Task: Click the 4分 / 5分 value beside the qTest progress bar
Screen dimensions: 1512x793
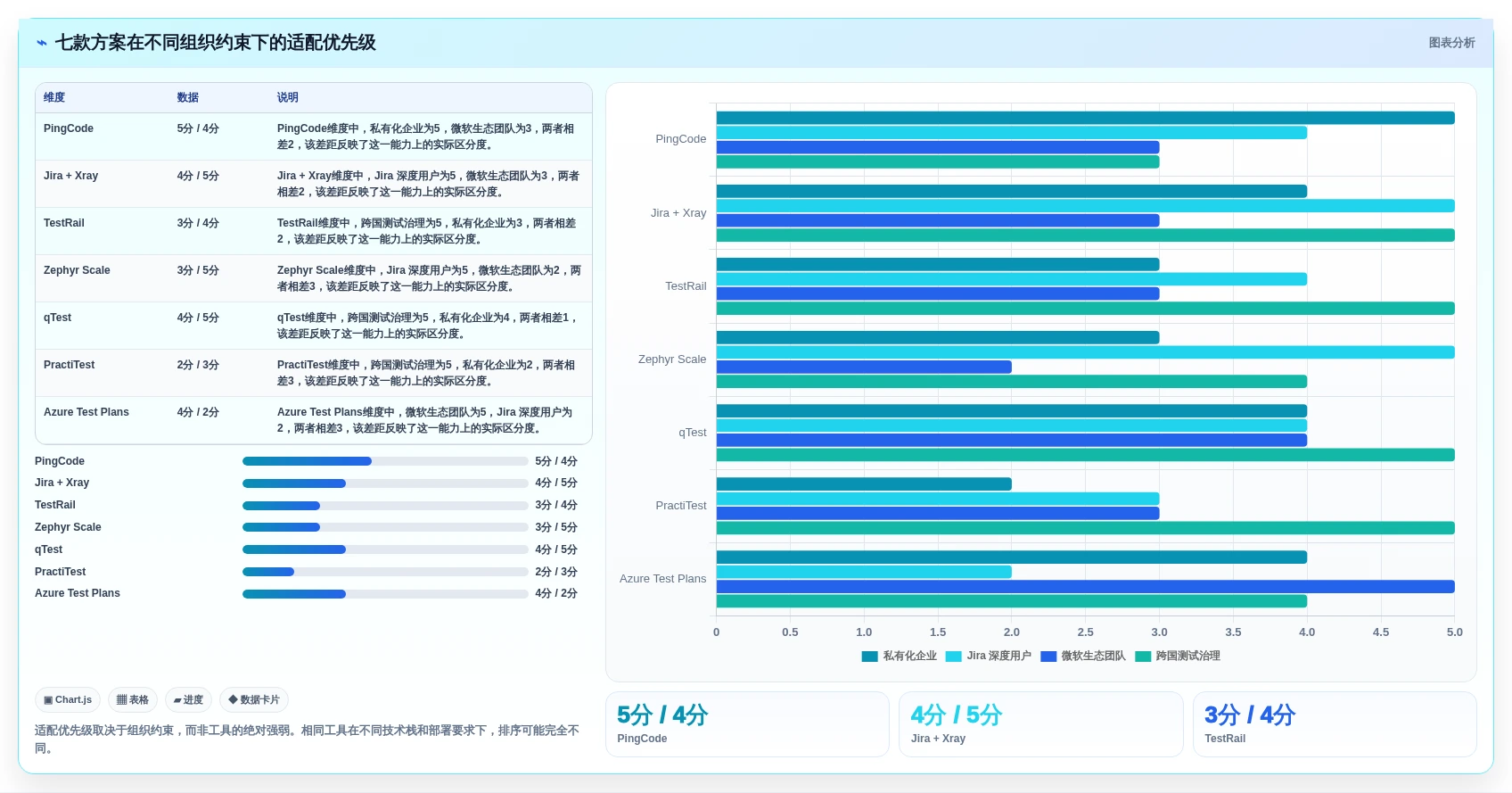Action: tap(556, 549)
